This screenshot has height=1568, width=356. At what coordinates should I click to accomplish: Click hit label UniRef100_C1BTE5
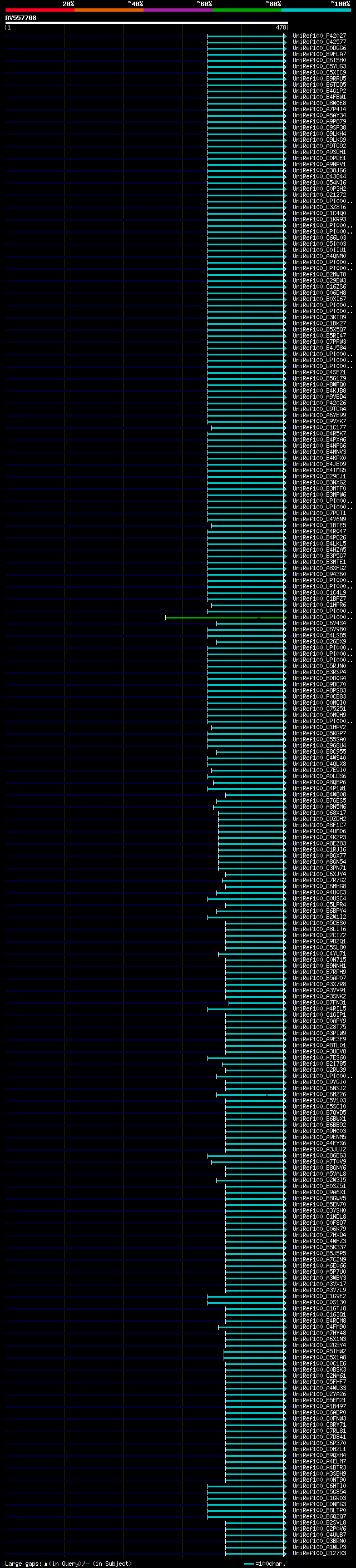click(x=319, y=525)
